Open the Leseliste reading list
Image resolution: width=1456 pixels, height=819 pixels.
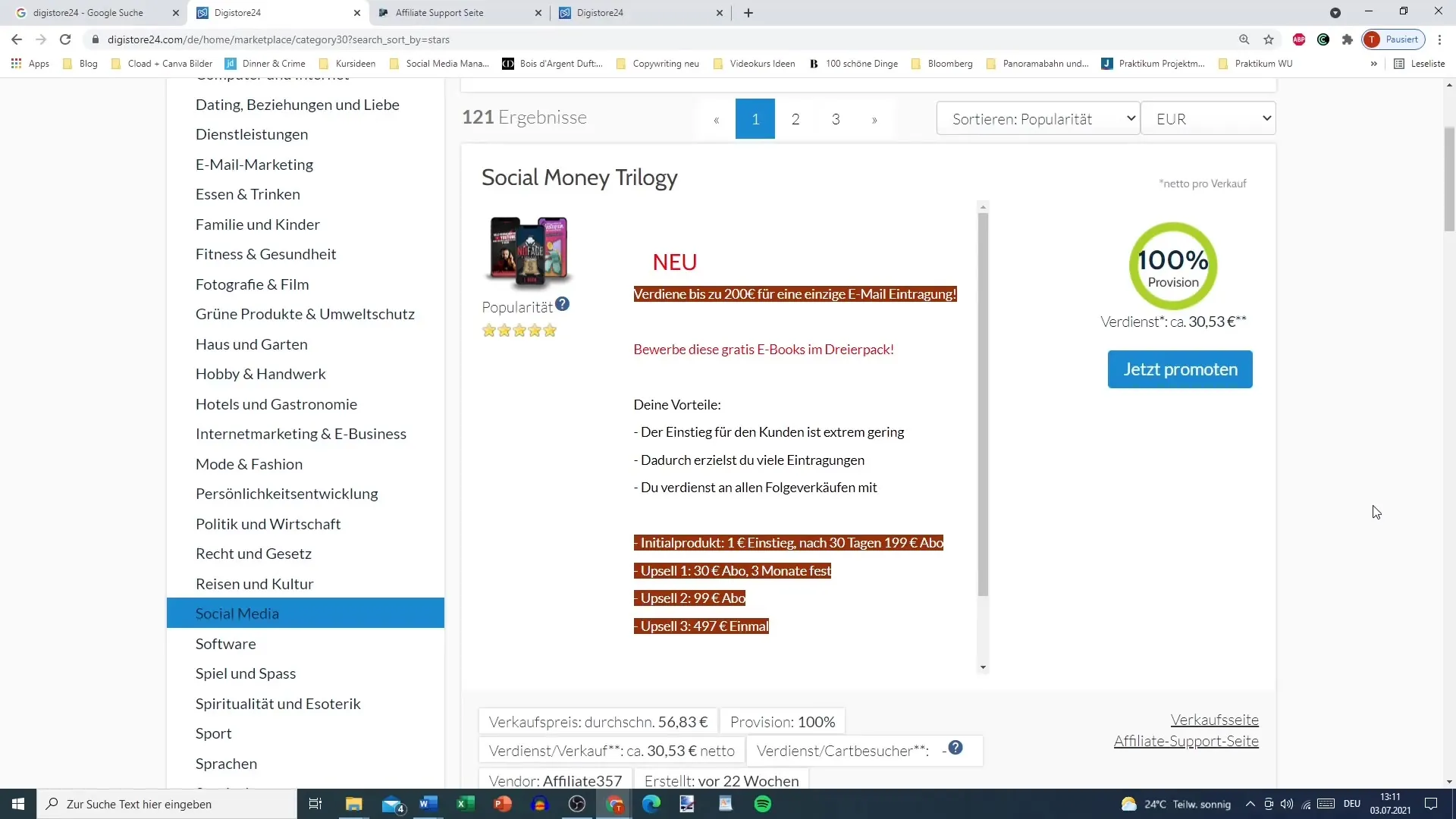click(1420, 64)
